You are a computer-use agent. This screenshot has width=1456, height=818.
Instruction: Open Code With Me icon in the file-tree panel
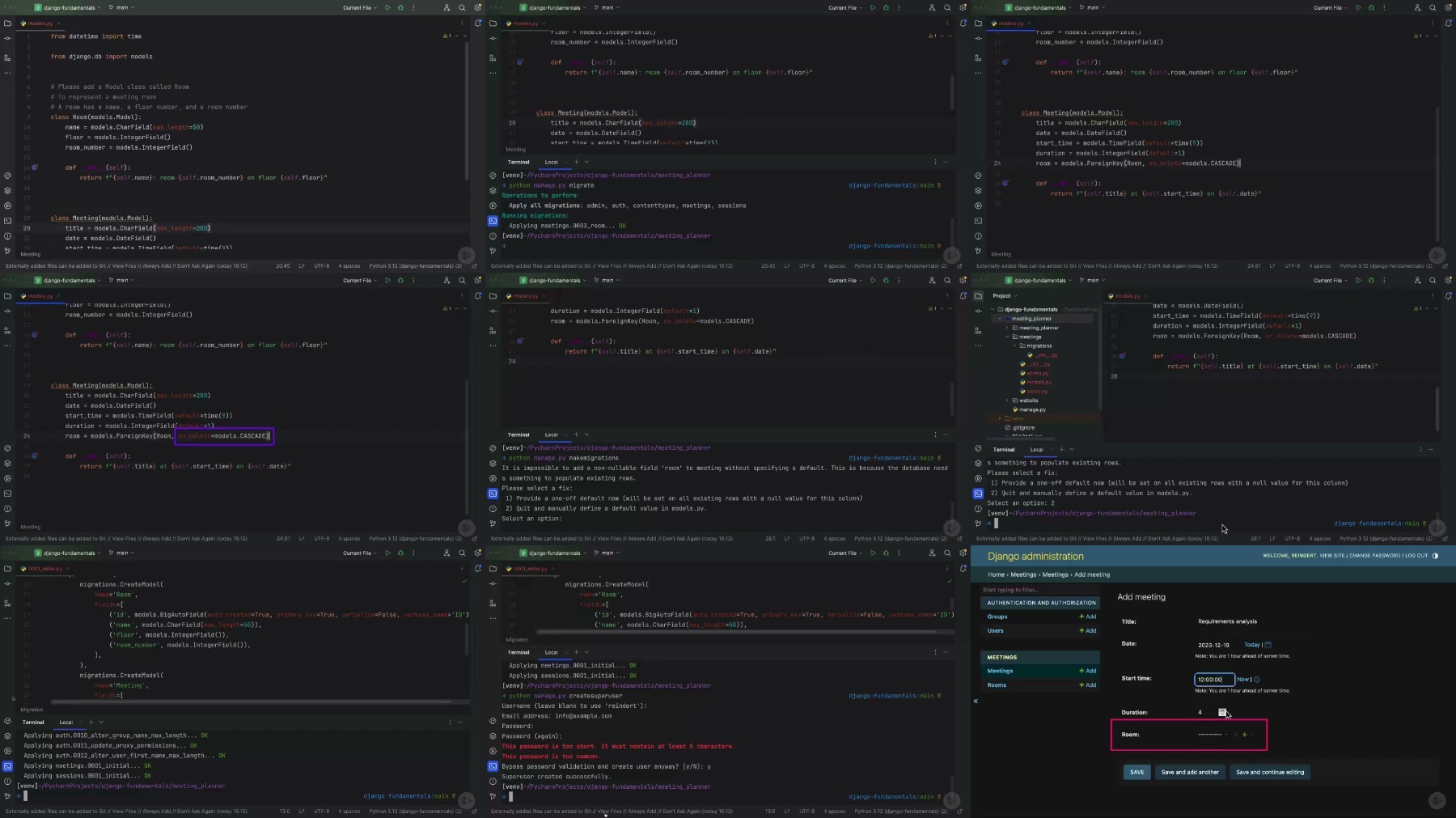pos(1417,280)
